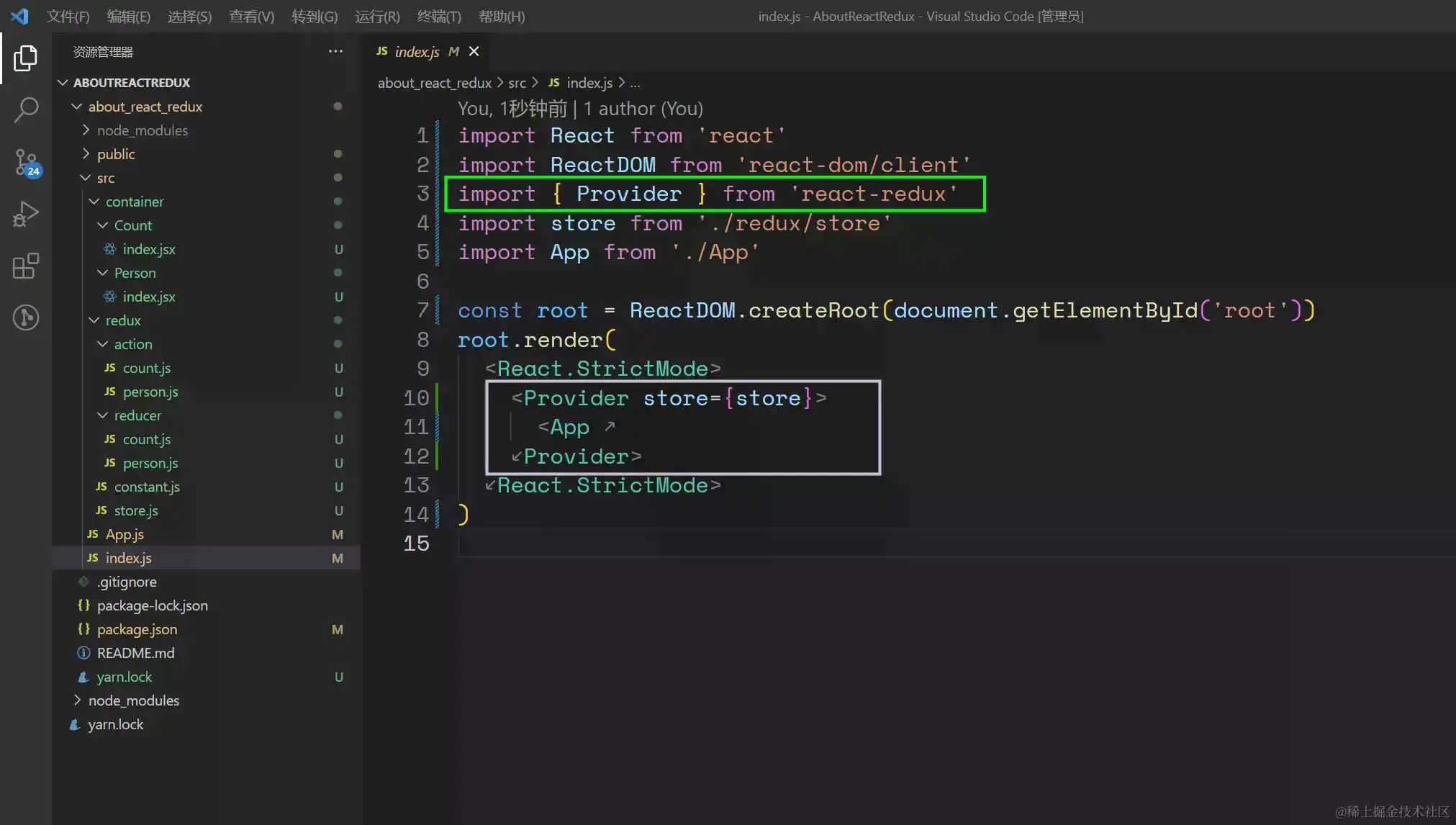Open the 帮助(H) menu

click(502, 16)
